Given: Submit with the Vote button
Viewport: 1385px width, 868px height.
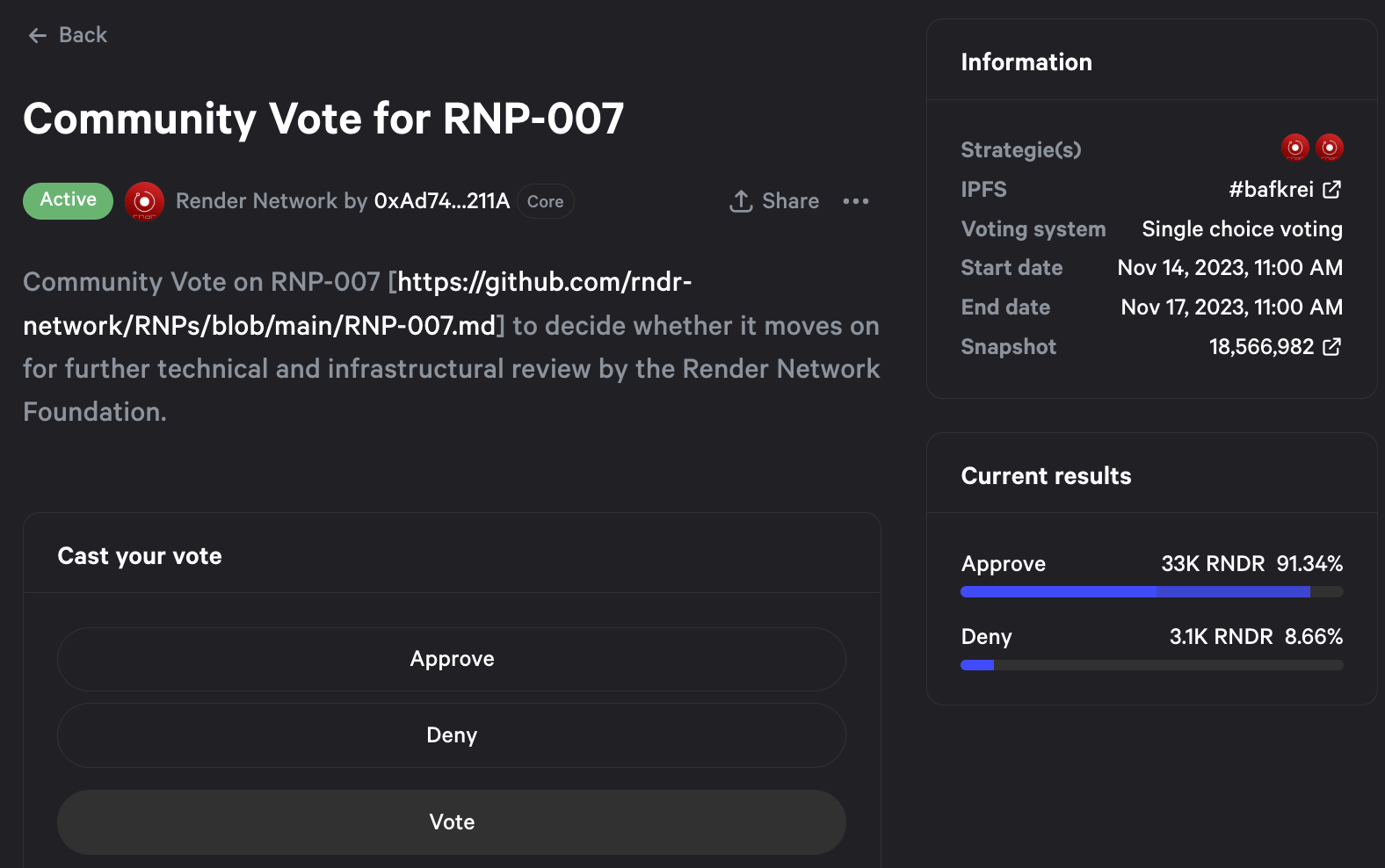Looking at the screenshot, I should (x=452, y=822).
